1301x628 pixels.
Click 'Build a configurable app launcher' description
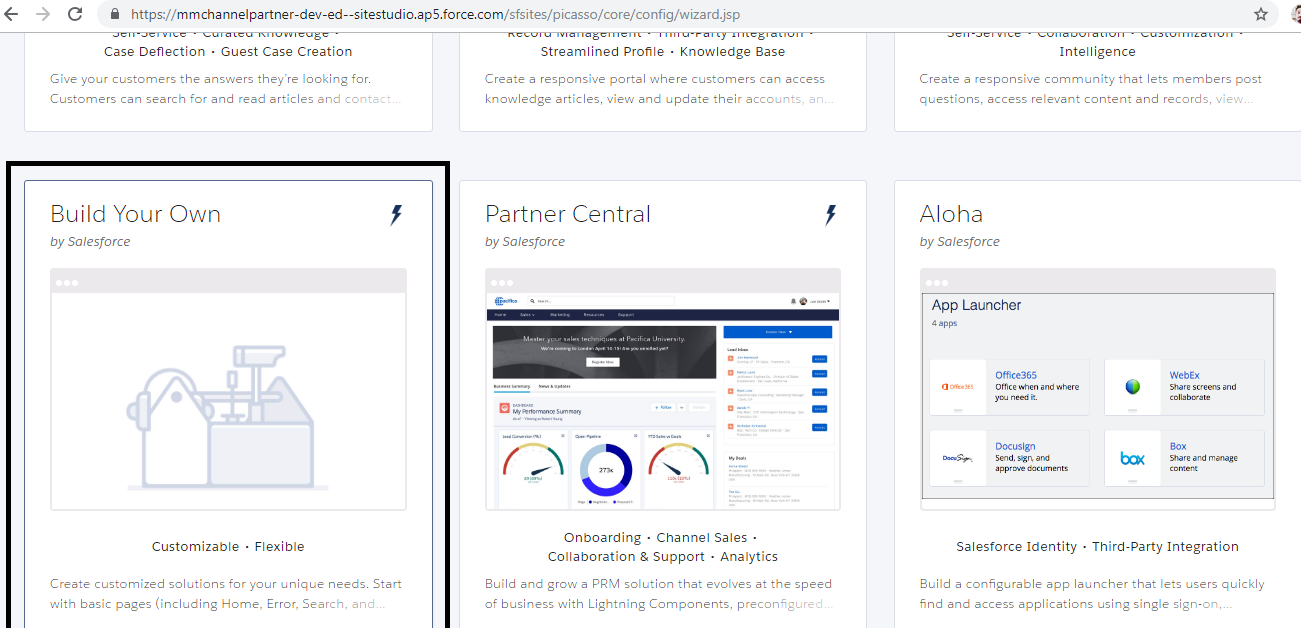tap(1092, 594)
